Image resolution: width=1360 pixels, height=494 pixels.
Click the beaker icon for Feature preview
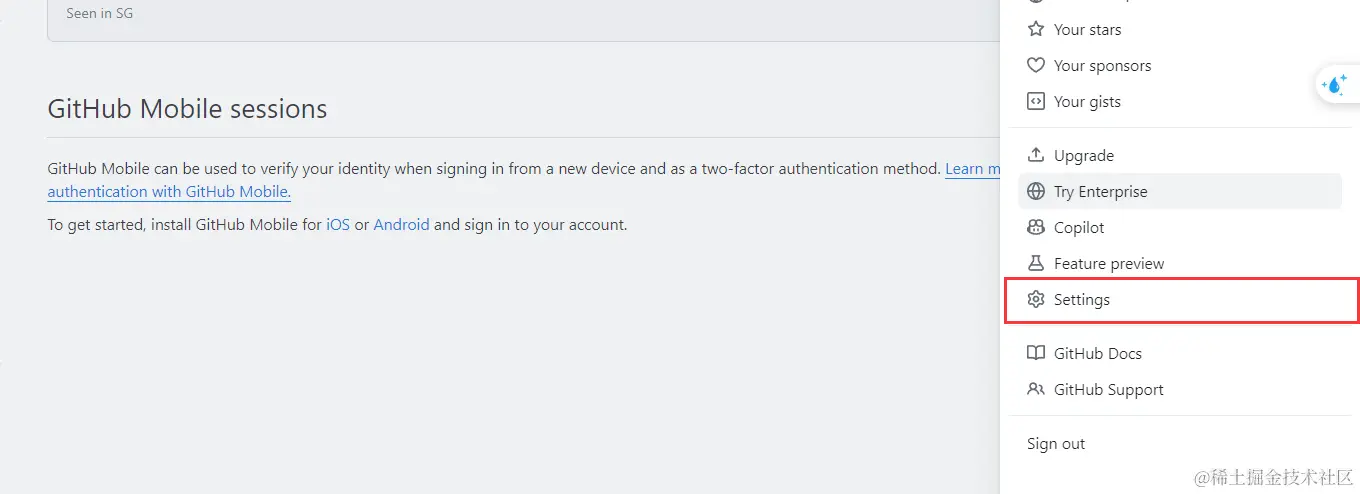coord(1036,264)
